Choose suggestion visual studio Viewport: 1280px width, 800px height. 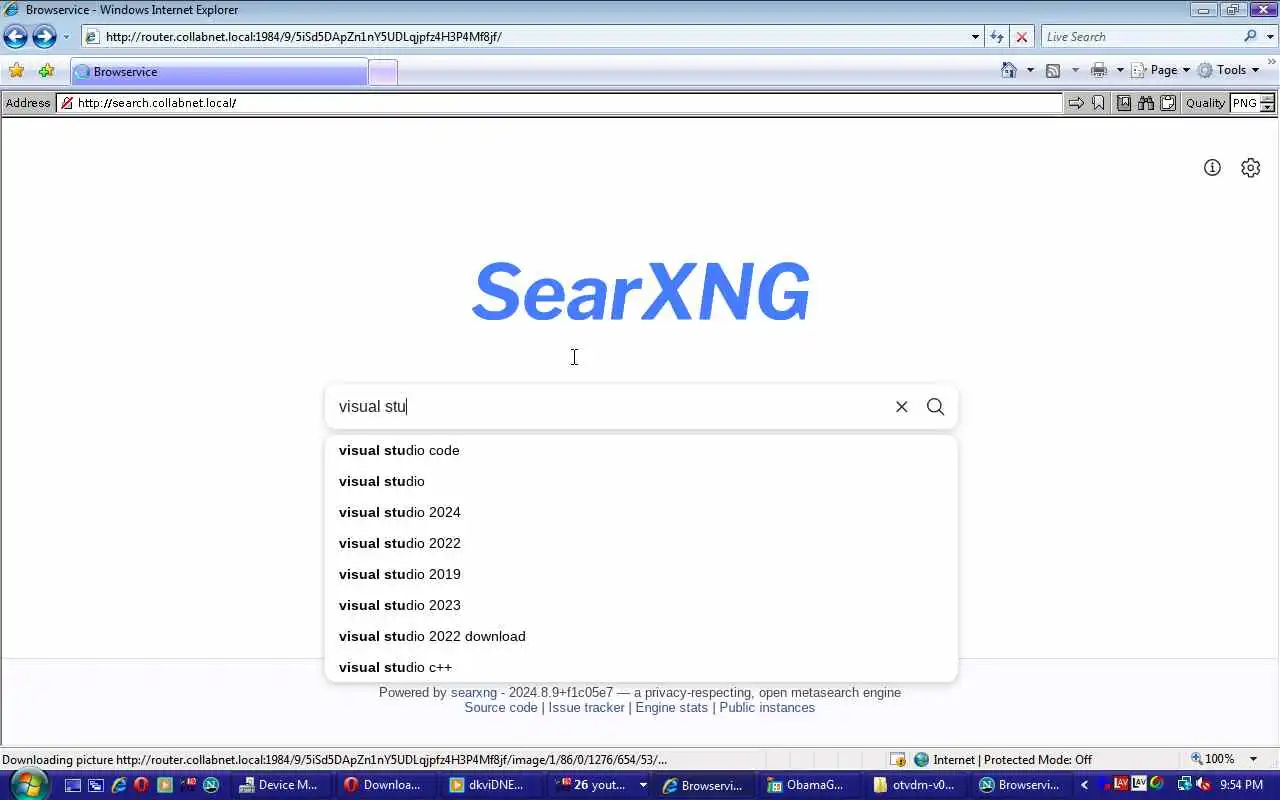641,481
